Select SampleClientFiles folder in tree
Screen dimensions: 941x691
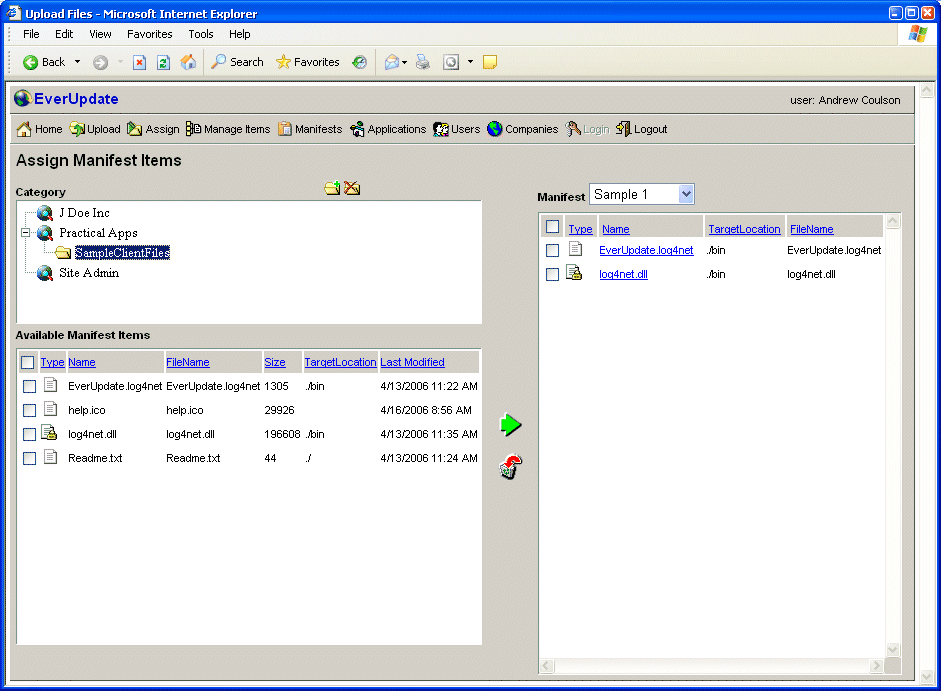pos(122,253)
